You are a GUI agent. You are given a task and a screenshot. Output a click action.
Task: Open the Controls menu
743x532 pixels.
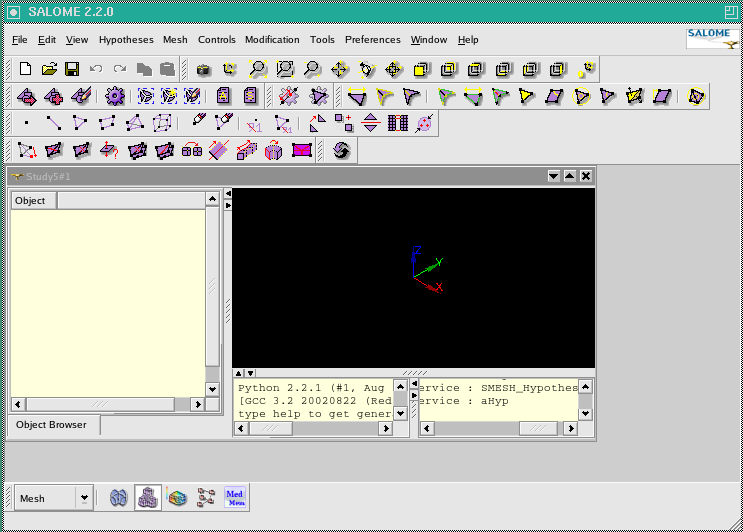click(217, 40)
